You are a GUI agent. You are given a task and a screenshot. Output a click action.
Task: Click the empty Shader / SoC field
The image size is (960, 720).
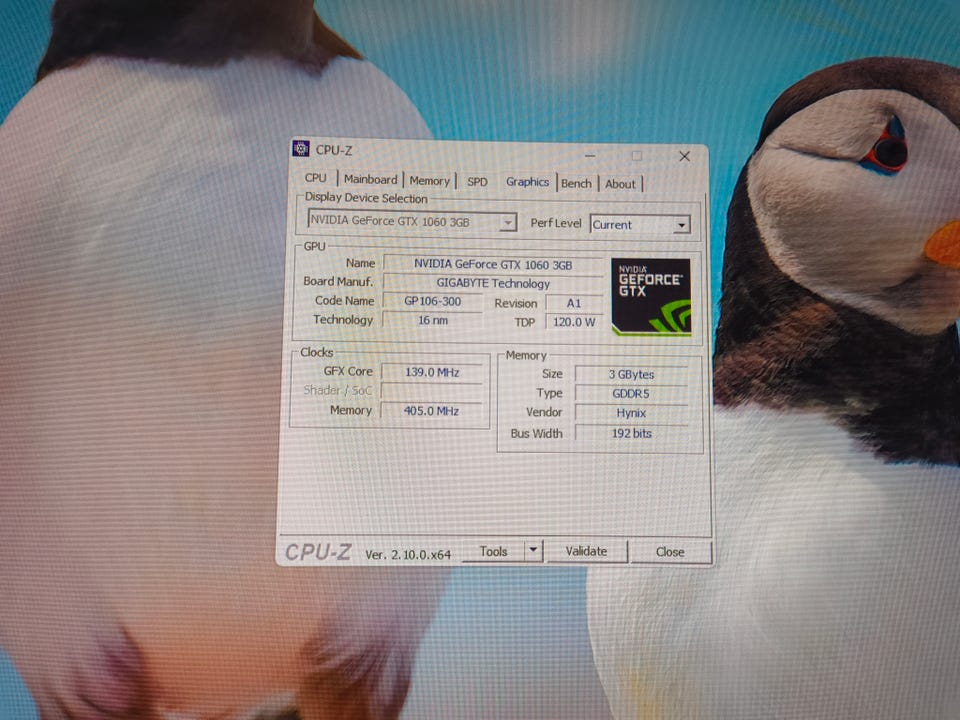[x=432, y=391]
